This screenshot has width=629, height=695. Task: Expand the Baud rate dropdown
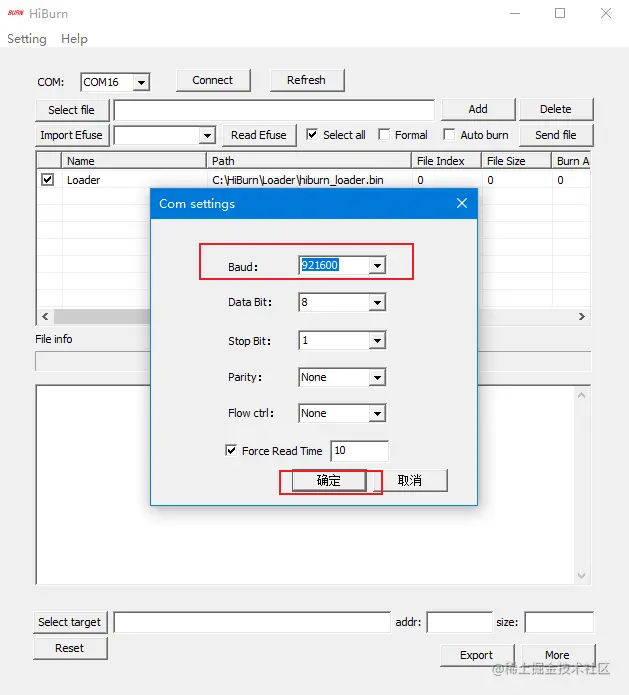click(377, 266)
